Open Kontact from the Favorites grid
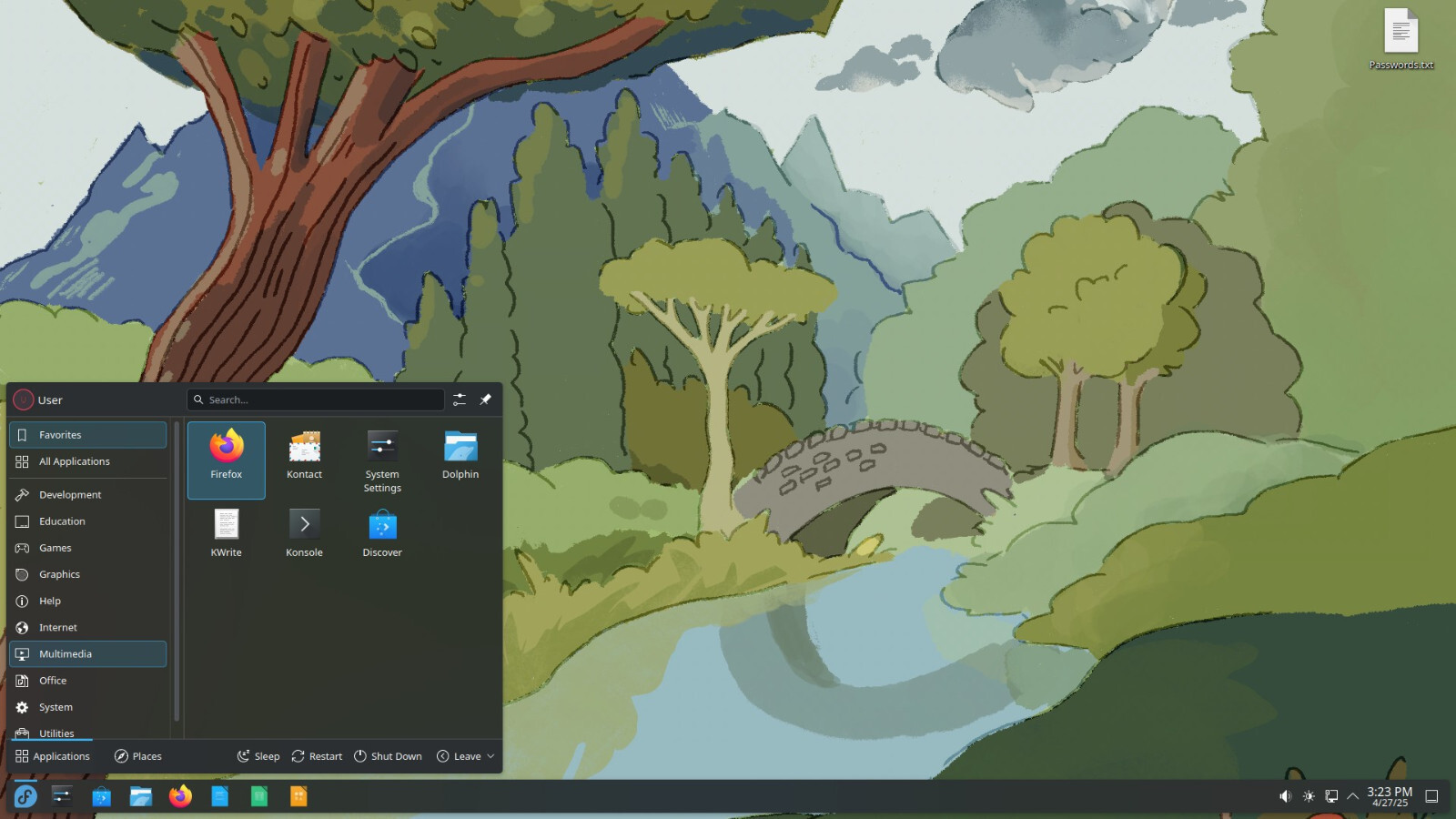The height and width of the screenshot is (819, 1456). [304, 460]
